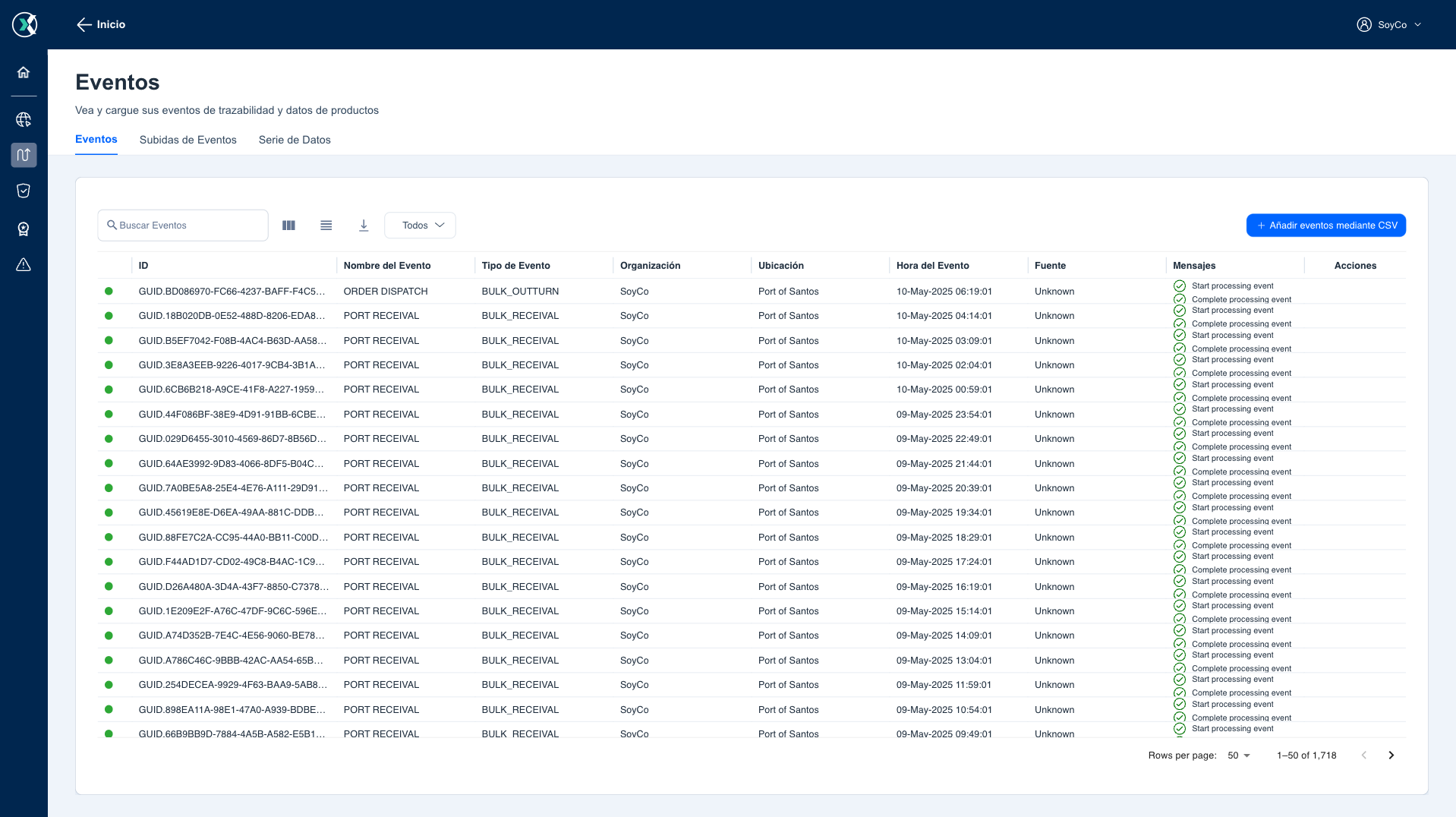Image resolution: width=1456 pixels, height=817 pixels.
Task: Click Añadir eventos mediante CSV button
Action: tap(1326, 226)
